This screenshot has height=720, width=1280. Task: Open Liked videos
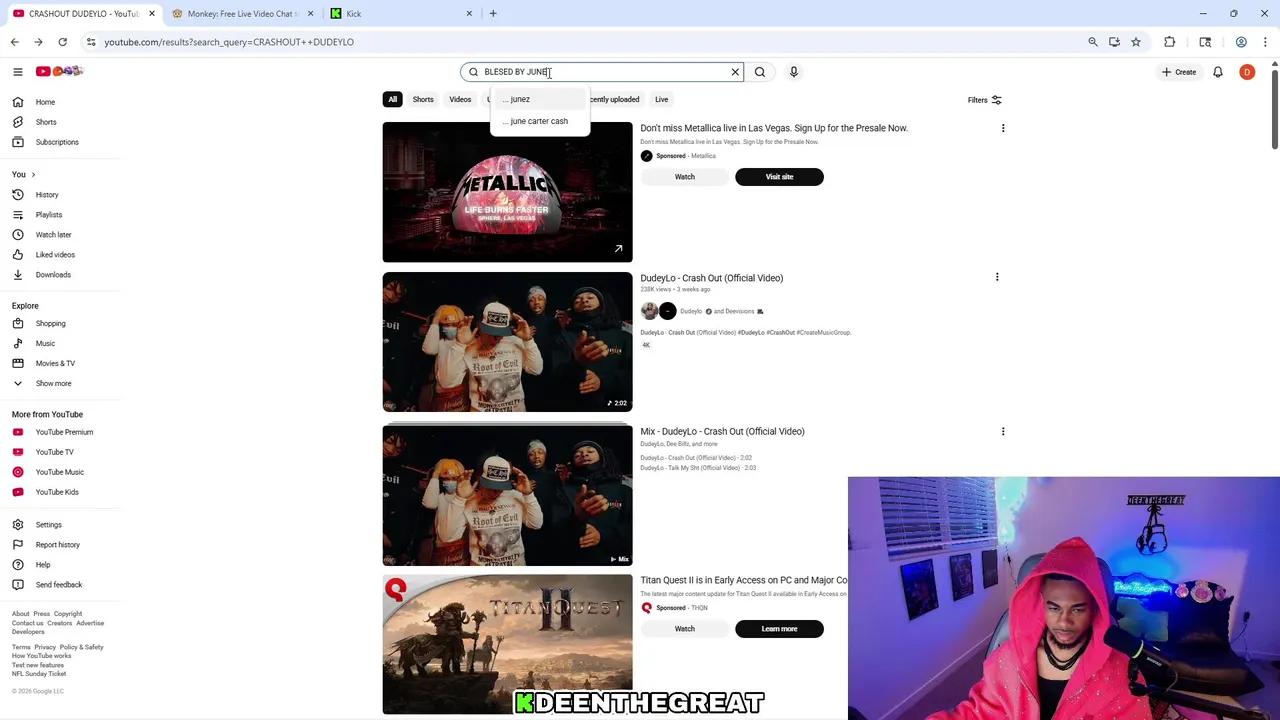point(55,255)
